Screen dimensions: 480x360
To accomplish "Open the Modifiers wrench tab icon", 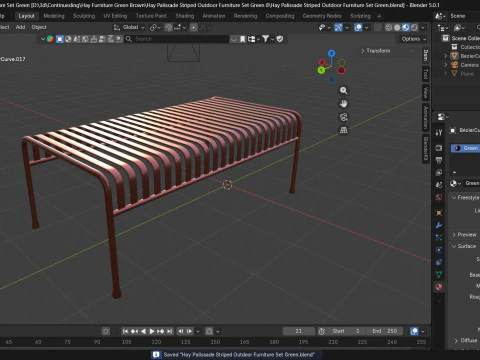I will (x=439, y=225).
